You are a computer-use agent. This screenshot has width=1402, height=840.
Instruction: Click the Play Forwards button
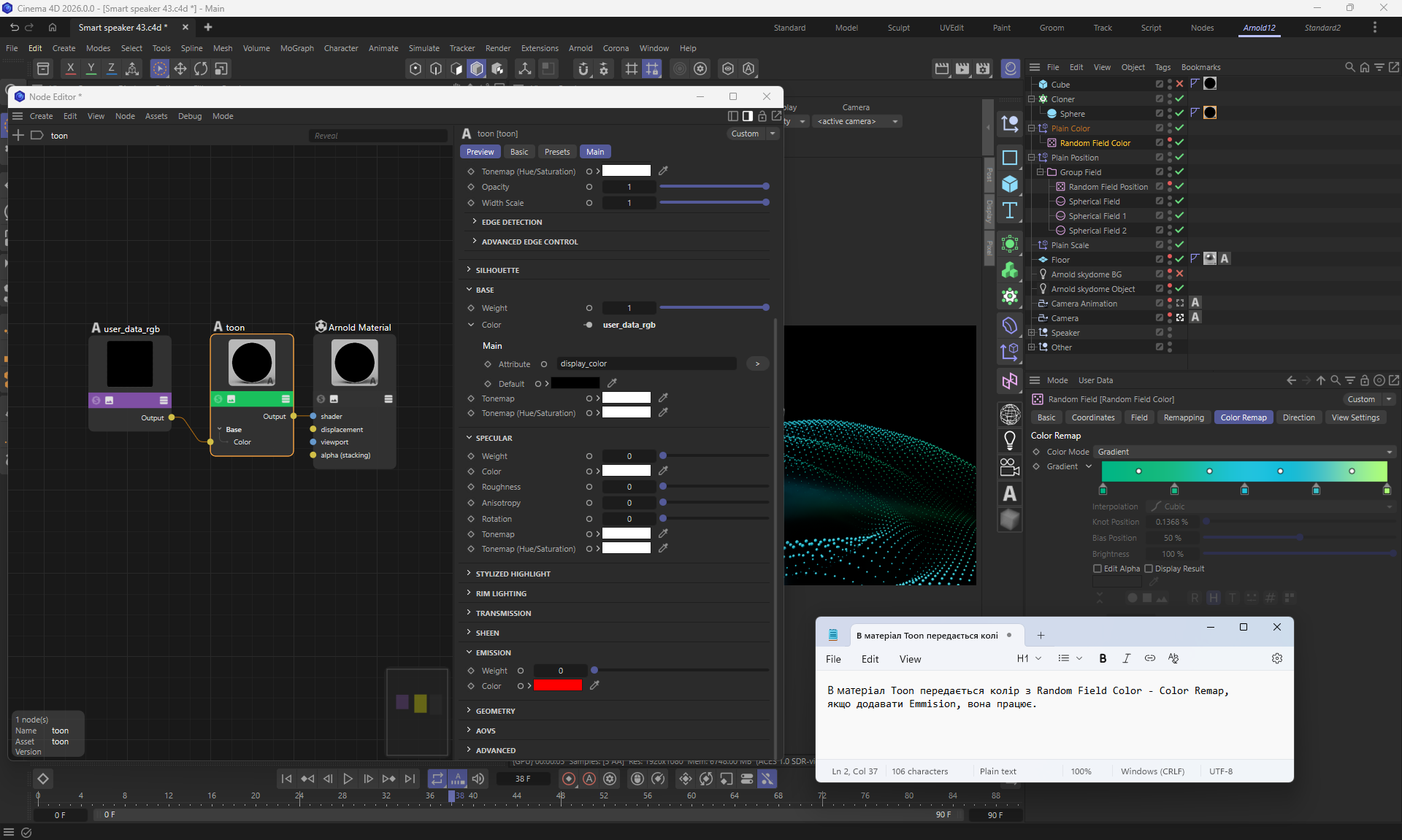click(x=348, y=779)
